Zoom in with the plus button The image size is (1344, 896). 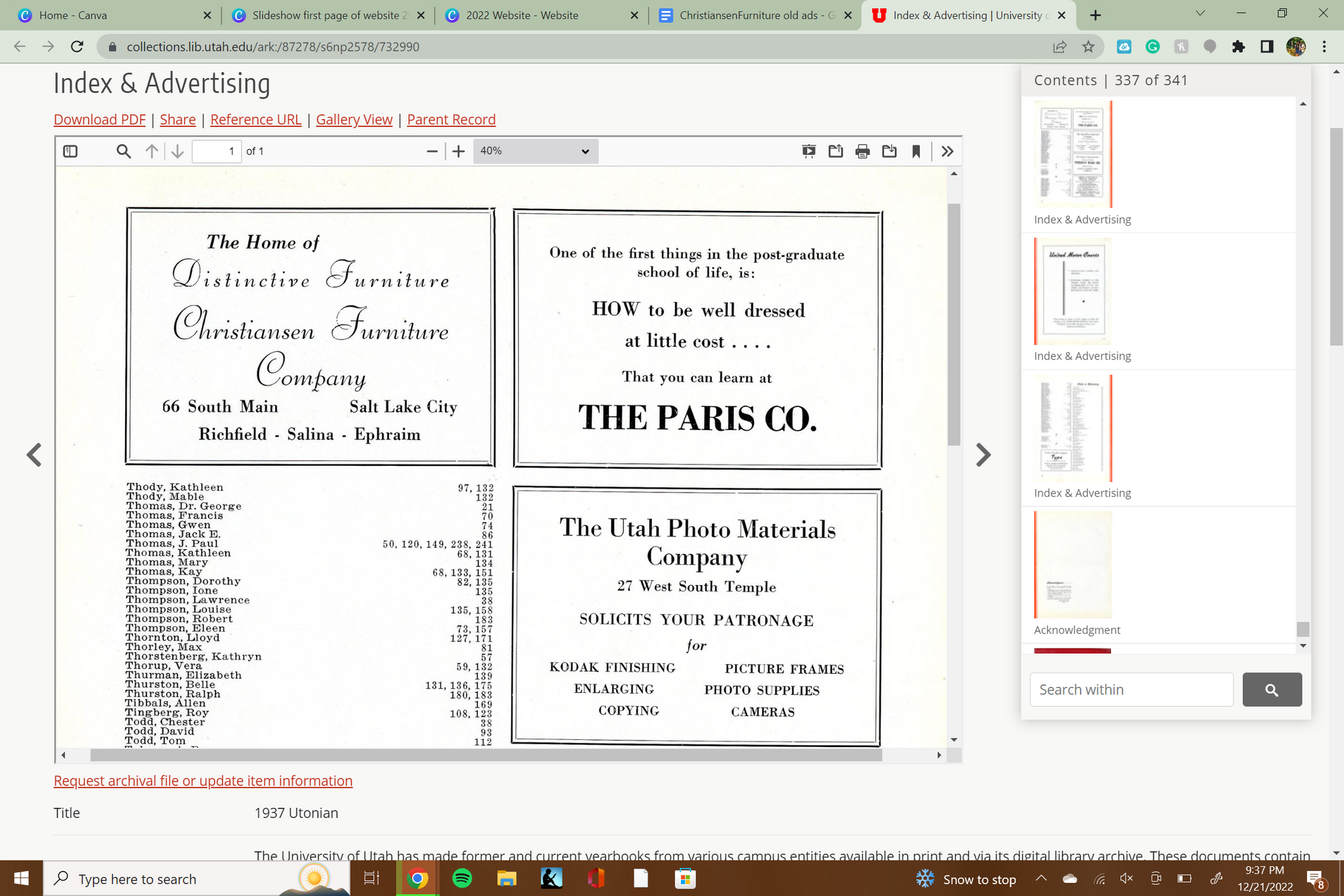coord(459,151)
